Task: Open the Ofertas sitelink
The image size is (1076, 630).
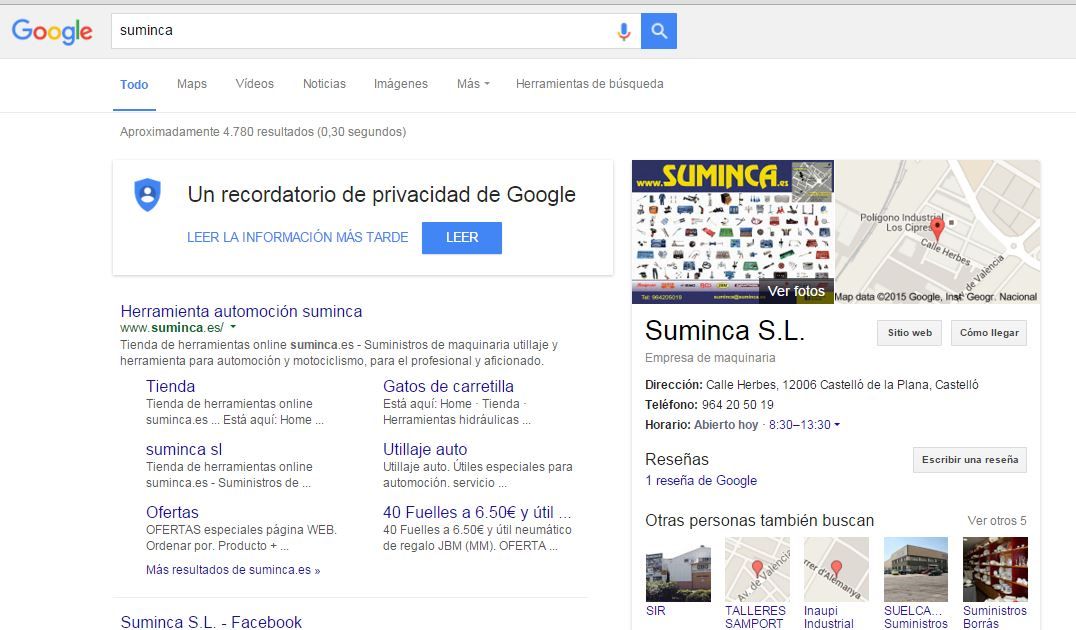Action: pos(172,513)
